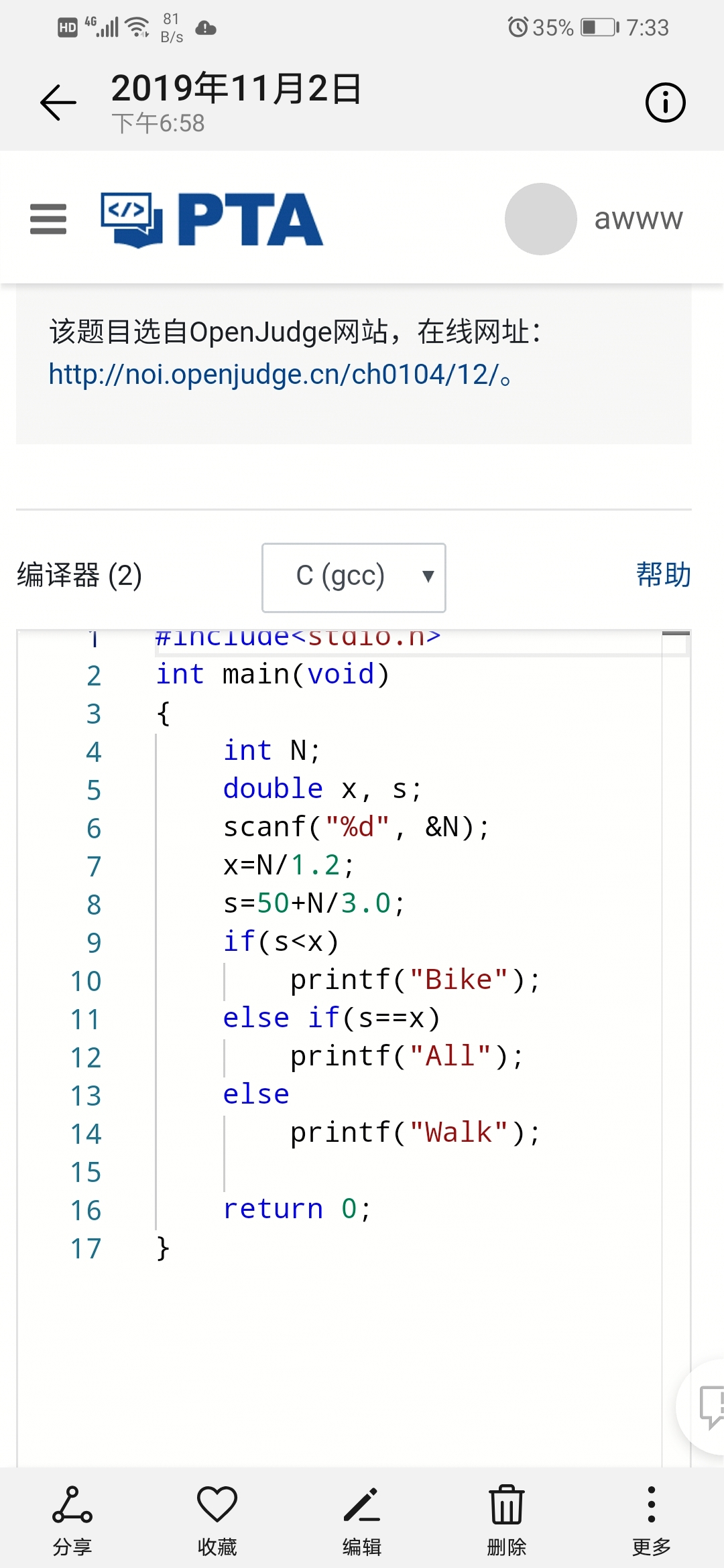Open awww user avatar

coord(540,219)
